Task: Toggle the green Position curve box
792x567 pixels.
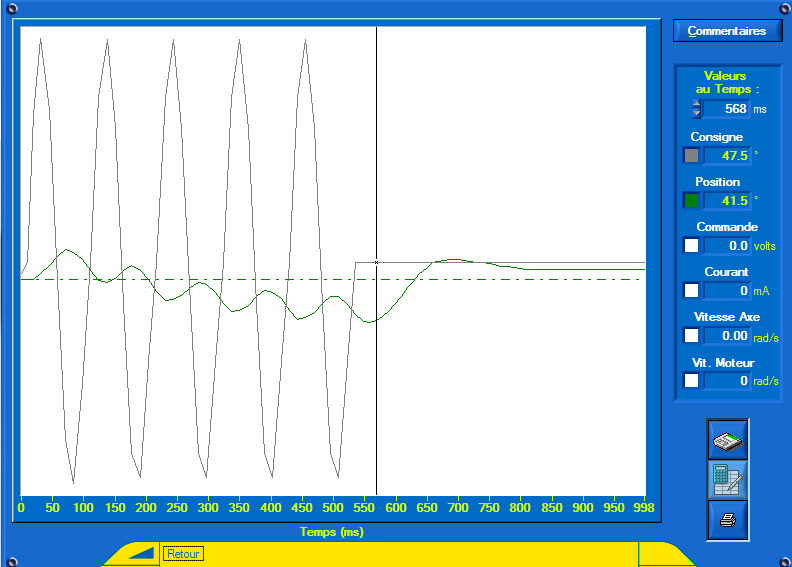Action: point(691,200)
